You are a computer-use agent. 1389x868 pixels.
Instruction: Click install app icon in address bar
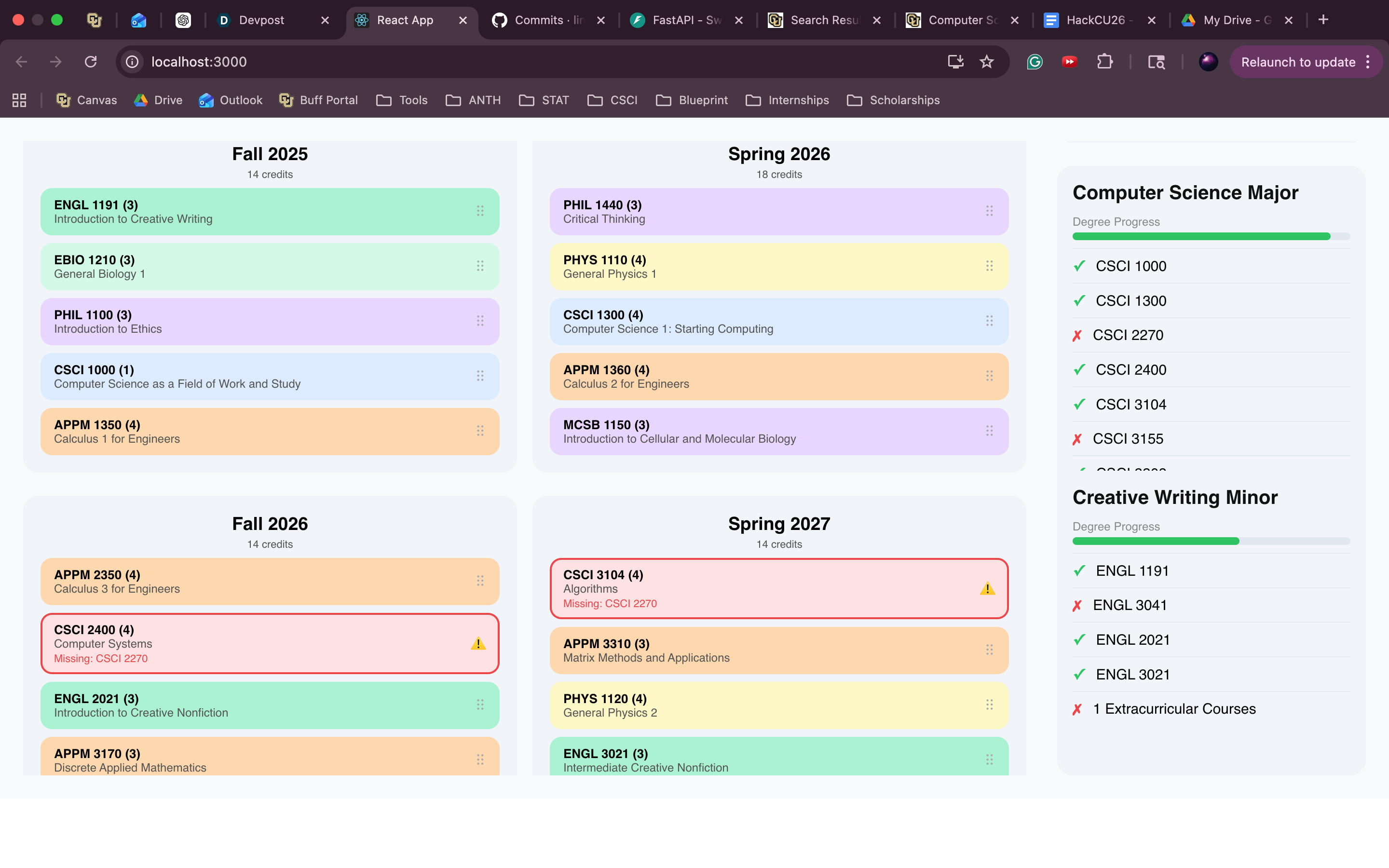tap(955, 62)
